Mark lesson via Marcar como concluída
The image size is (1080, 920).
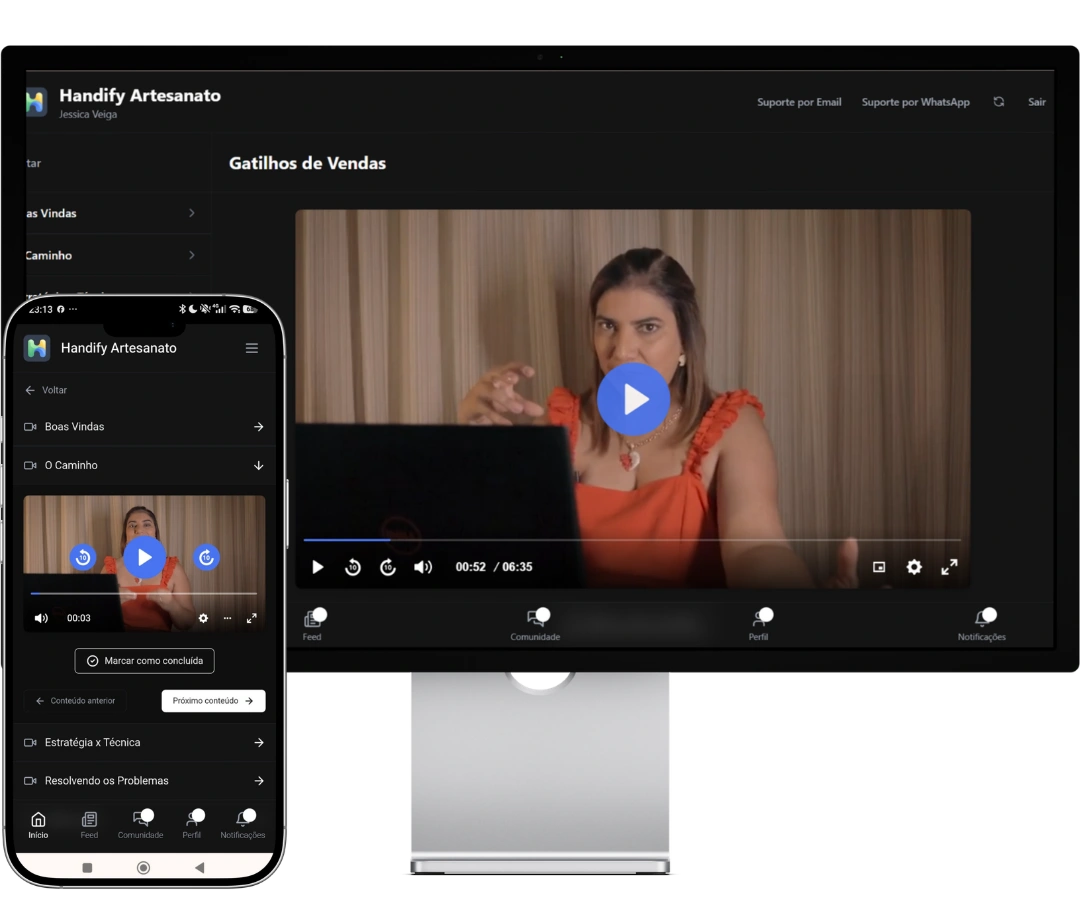pos(145,660)
